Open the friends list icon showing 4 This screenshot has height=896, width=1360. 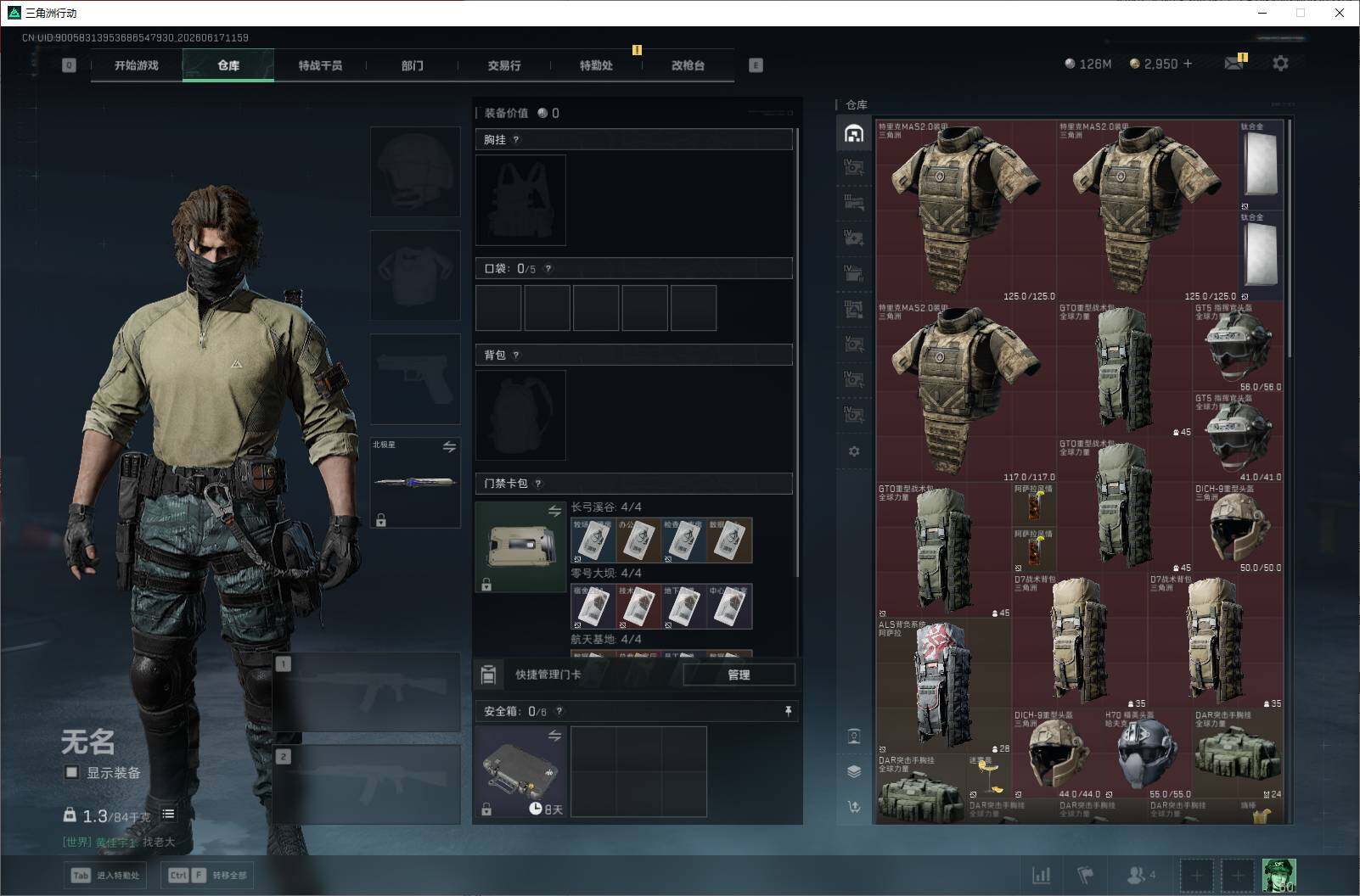coord(1140,875)
